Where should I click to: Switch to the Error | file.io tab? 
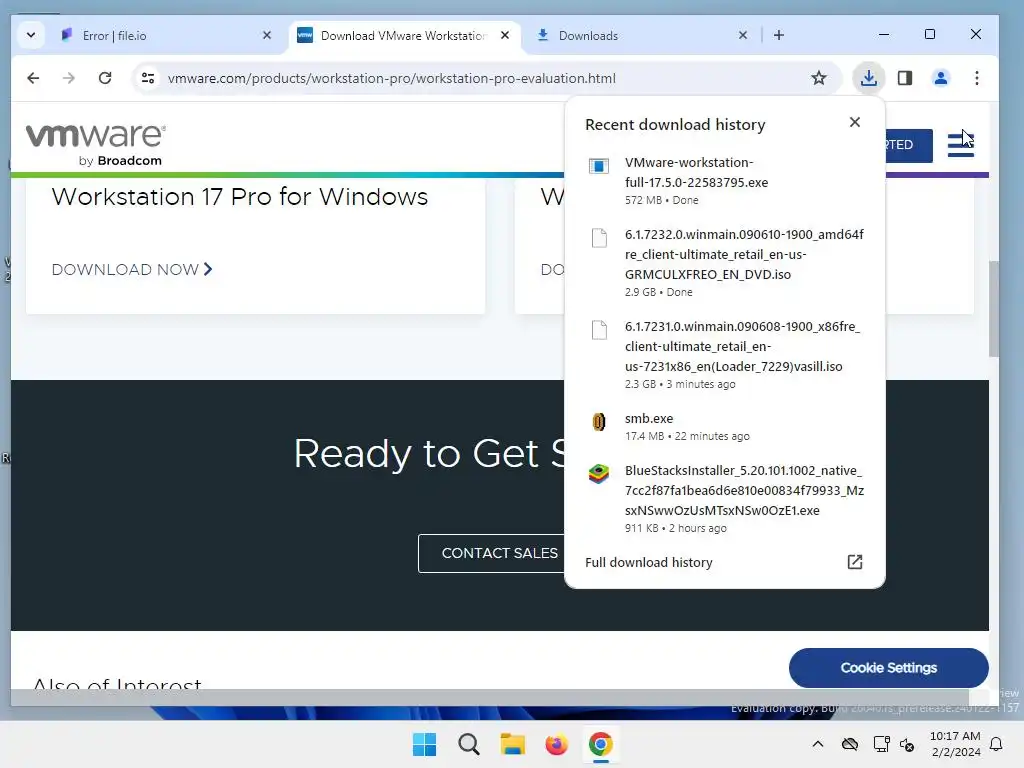(x=165, y=35)
